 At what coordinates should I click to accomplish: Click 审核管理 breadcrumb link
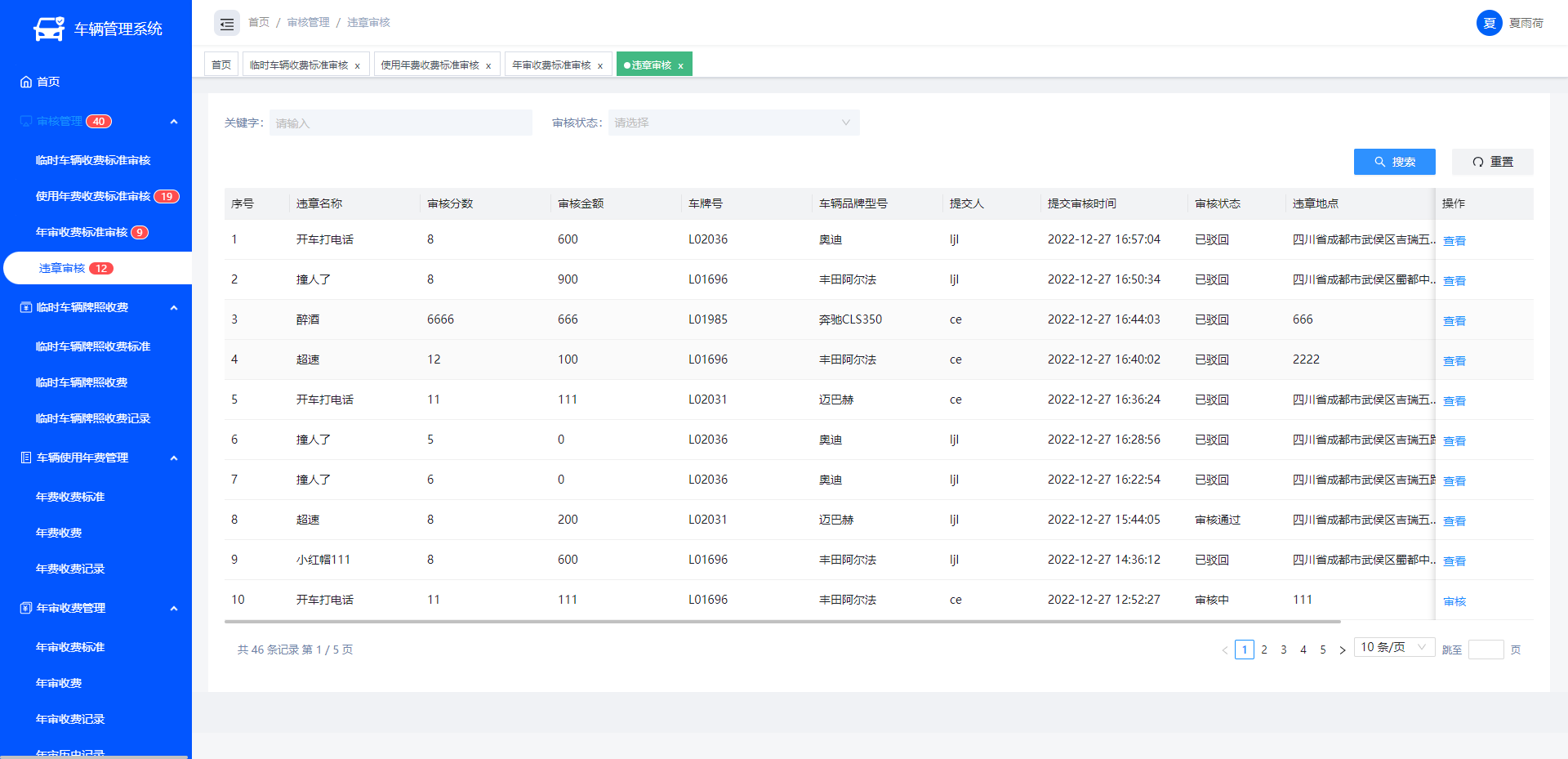click(309, 23)
